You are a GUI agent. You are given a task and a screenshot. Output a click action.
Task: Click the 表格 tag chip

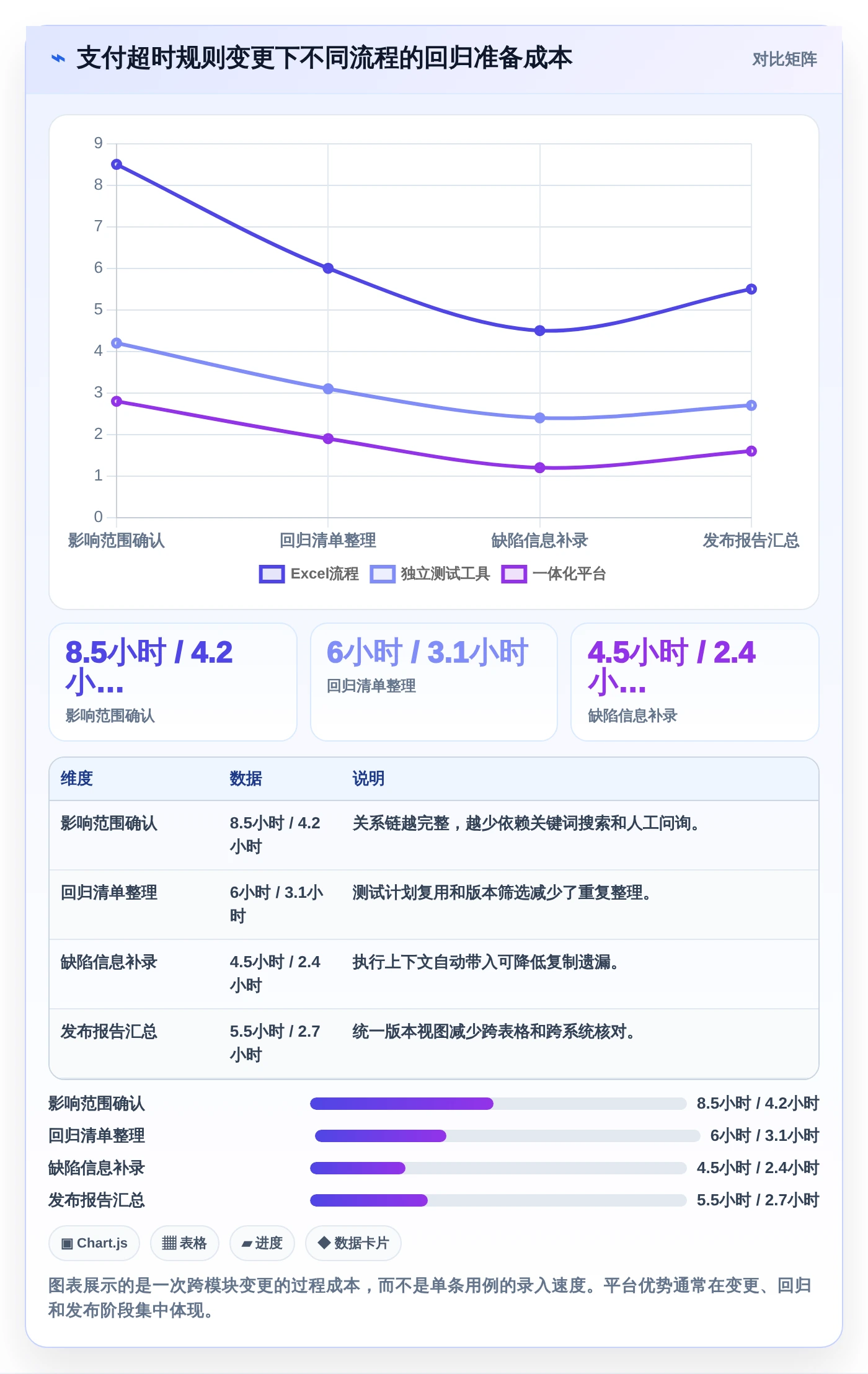click(x=185, y=1243)
